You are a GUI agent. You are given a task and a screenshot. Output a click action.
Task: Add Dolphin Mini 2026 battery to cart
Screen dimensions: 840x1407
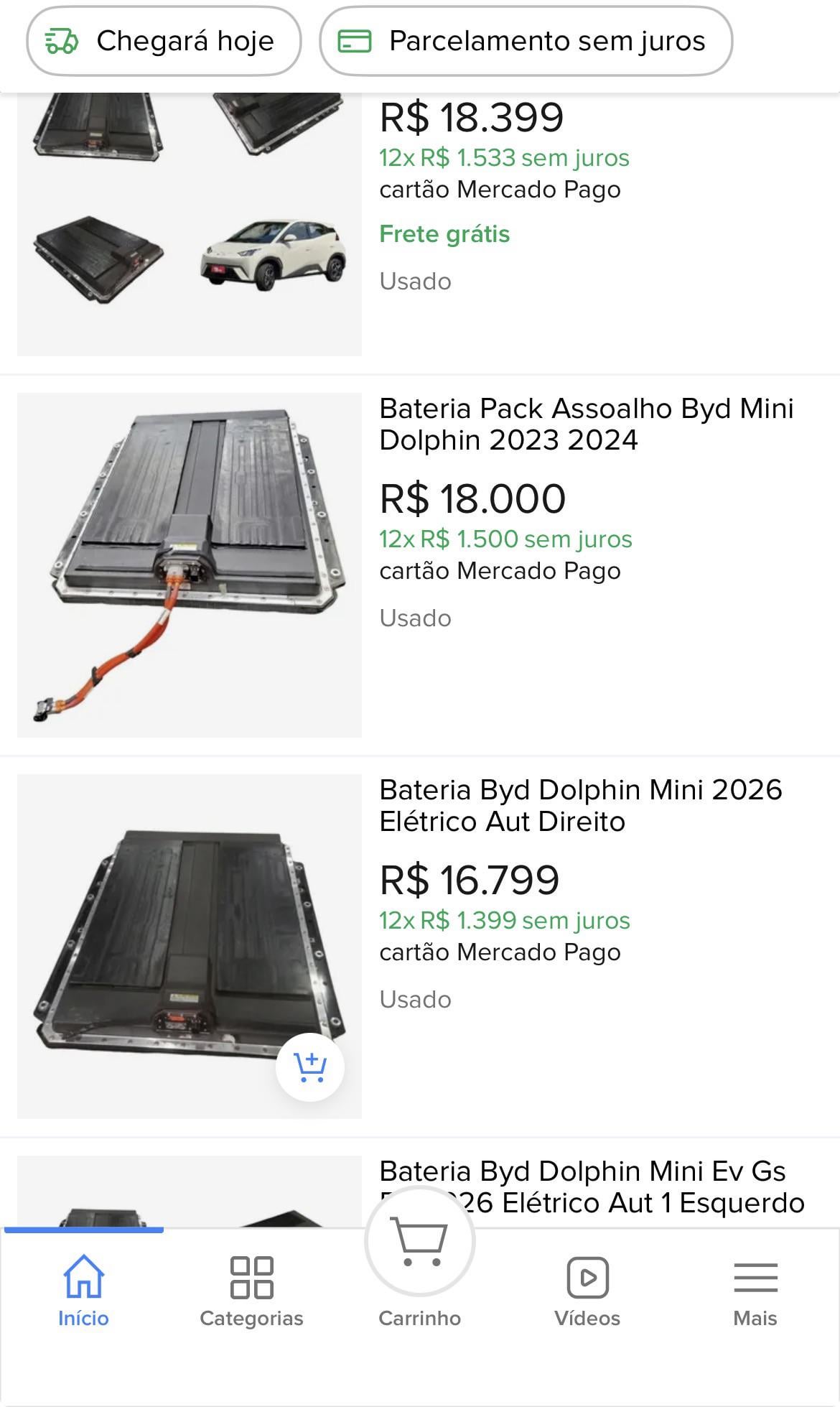pyautogui.click(x=310, y=1067)
